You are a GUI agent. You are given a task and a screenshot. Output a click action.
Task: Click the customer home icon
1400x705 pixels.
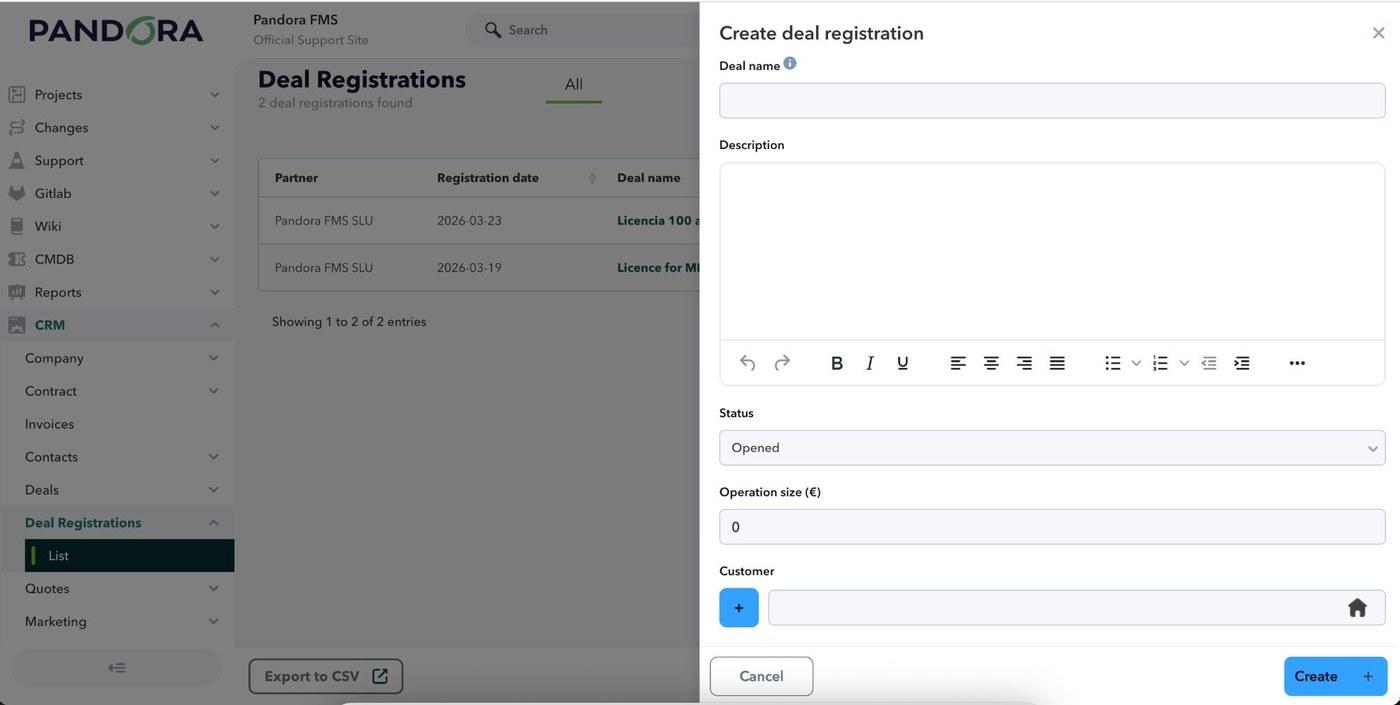click(x=1357, y=608)
